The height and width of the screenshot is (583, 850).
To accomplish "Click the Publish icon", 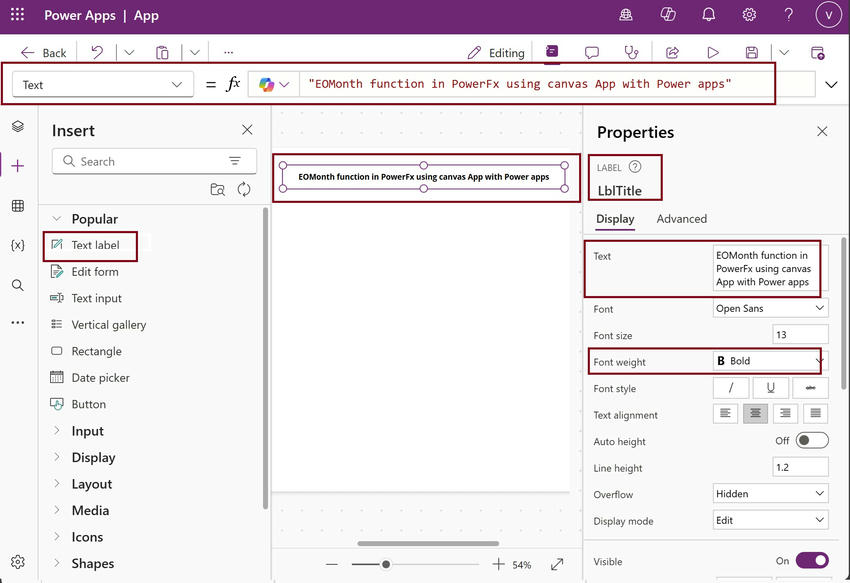I will click(x=817, y=53).
